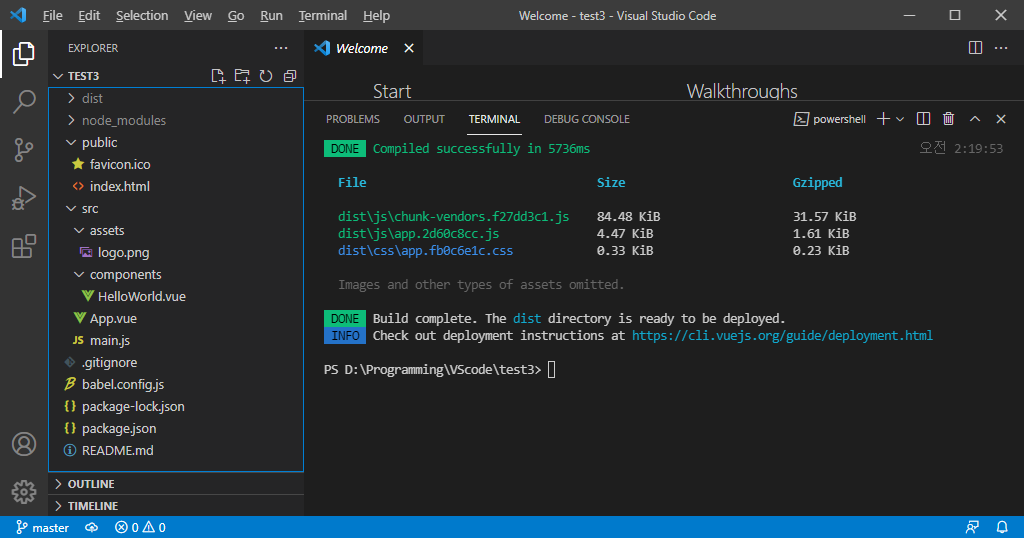Screen dimensions: 1024x538
Task: Open feedback icon in status bar
Action: coord(972,528)
